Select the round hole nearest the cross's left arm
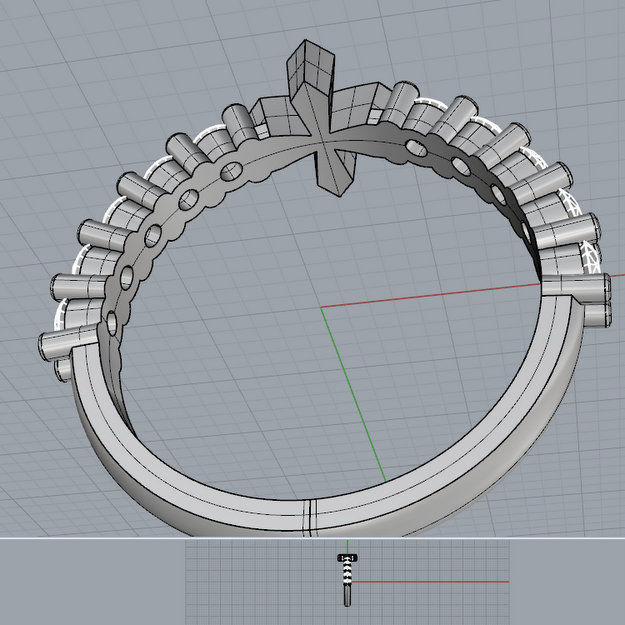 tap(231, 171)
